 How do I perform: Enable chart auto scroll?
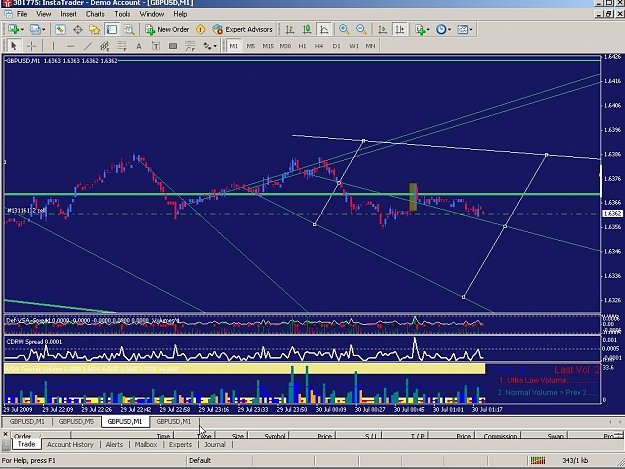pyautogui.click(x=382, y=29)
